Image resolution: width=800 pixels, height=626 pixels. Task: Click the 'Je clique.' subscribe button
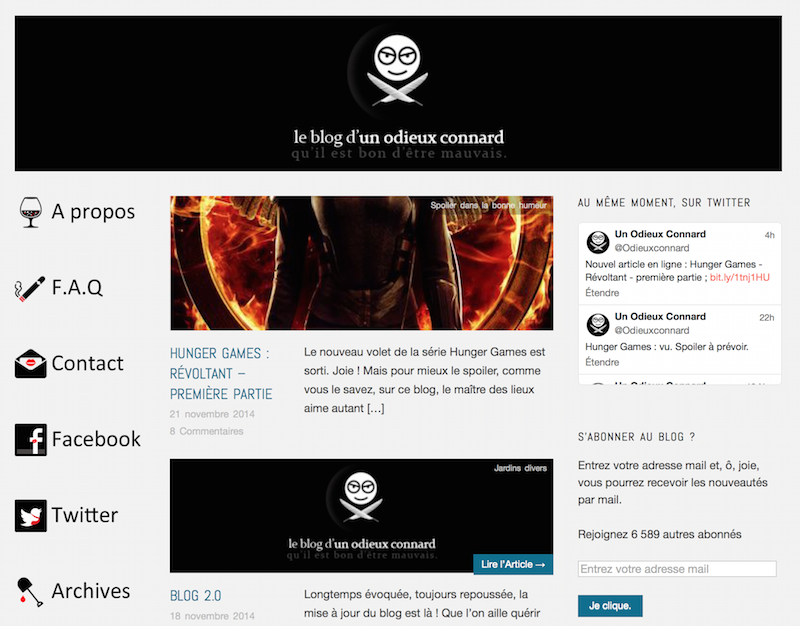(610, 606)
